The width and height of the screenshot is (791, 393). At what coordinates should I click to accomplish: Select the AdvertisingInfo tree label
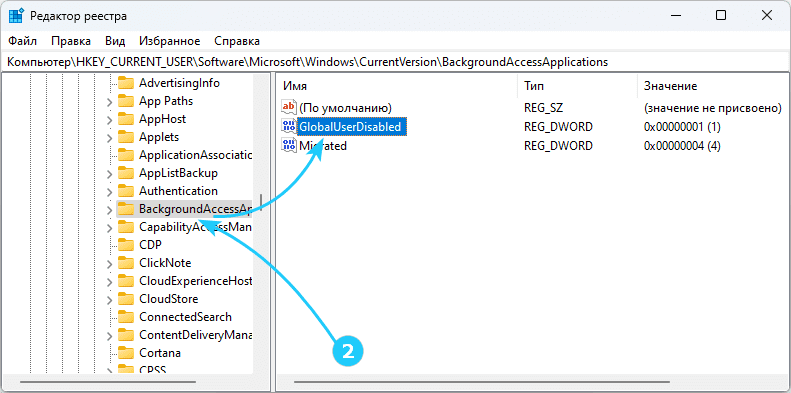[x=179, y=83]
